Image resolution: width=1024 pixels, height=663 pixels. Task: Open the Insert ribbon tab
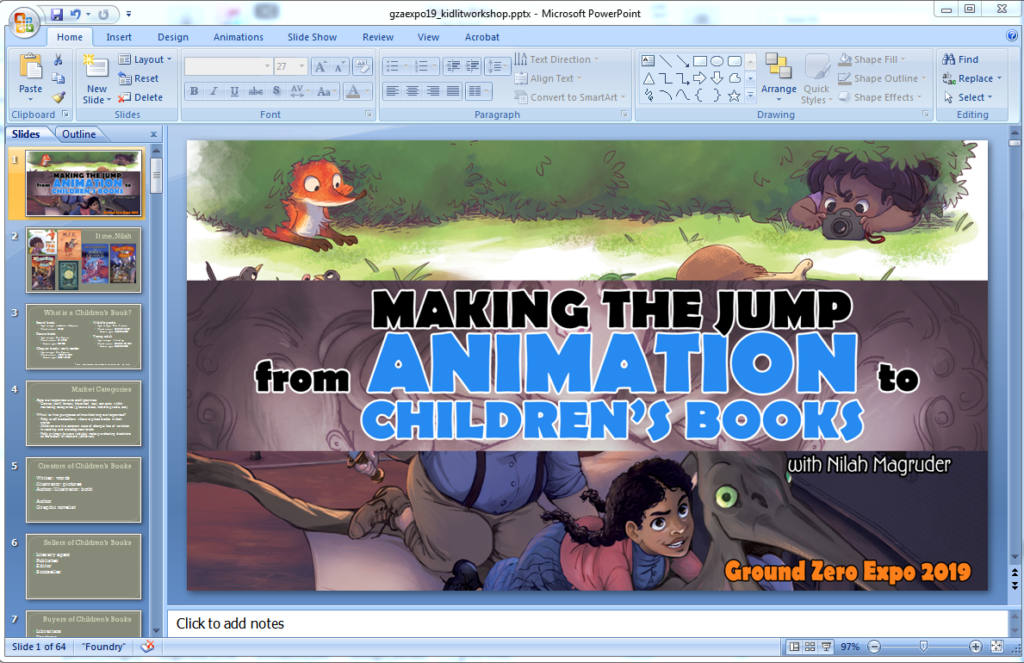click(x=119, y=37)
